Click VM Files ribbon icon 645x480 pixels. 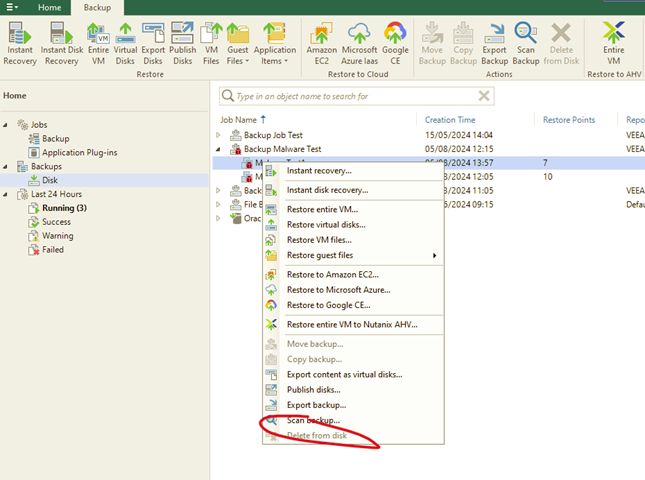(x=211, y=43)
